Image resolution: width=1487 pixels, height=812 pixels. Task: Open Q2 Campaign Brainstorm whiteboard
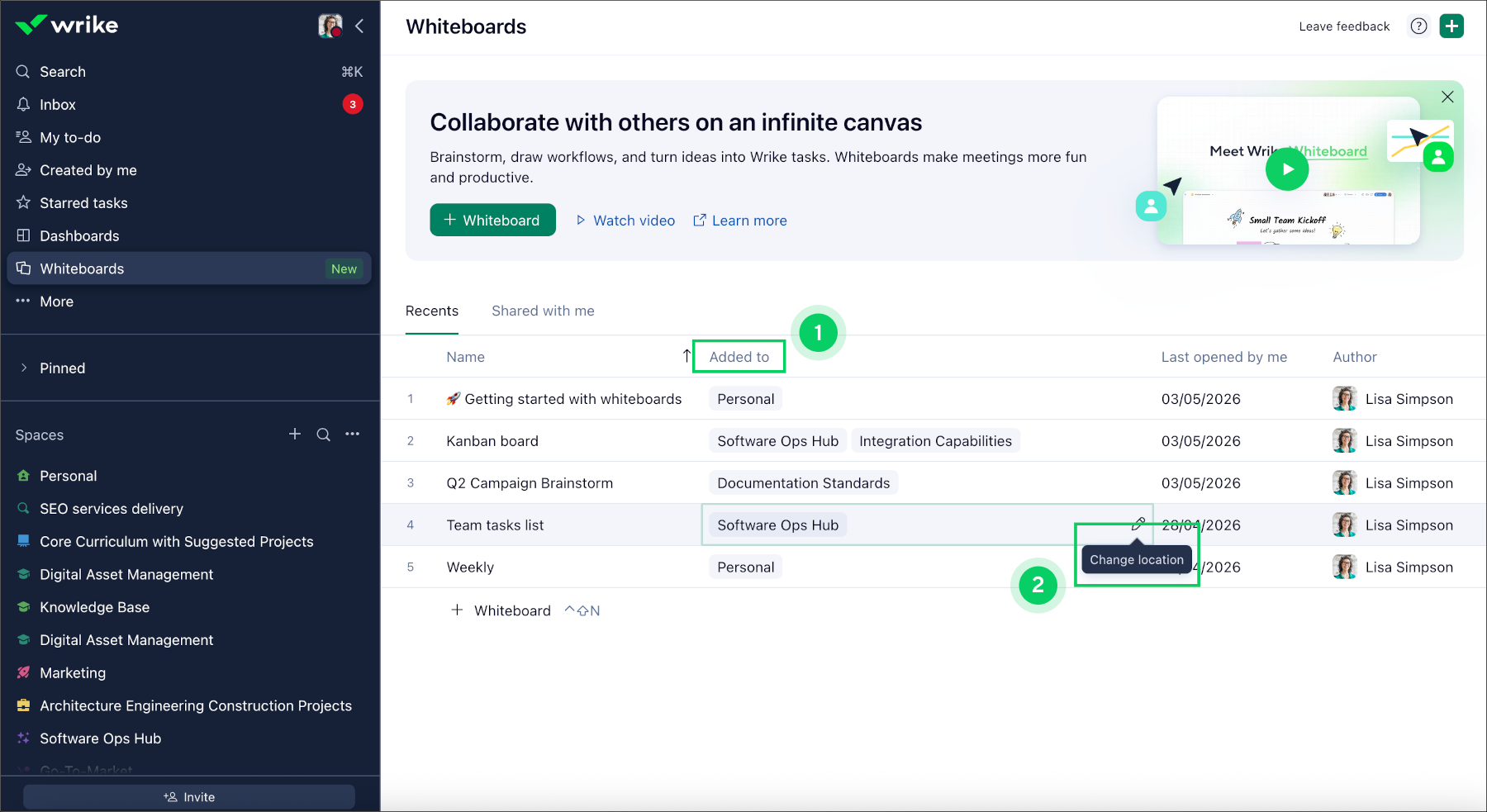click(x=530, y=483)
